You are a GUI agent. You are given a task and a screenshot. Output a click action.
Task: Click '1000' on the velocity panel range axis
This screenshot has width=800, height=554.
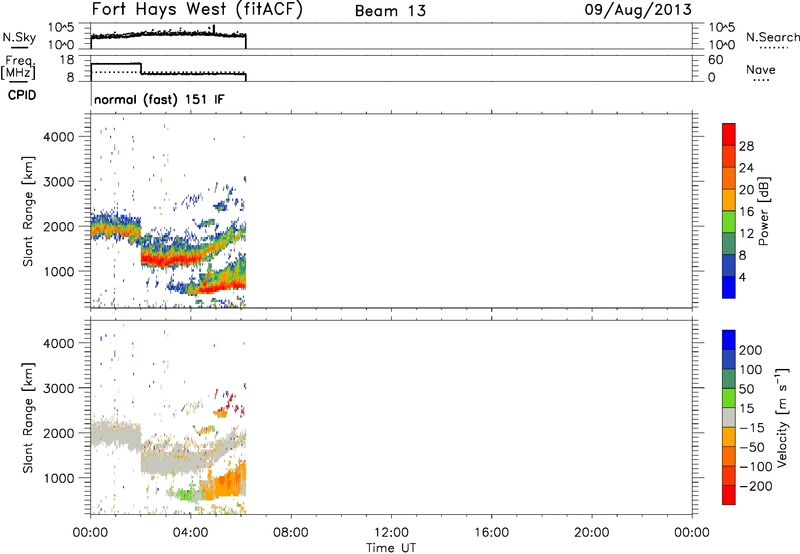pos(58,479)
